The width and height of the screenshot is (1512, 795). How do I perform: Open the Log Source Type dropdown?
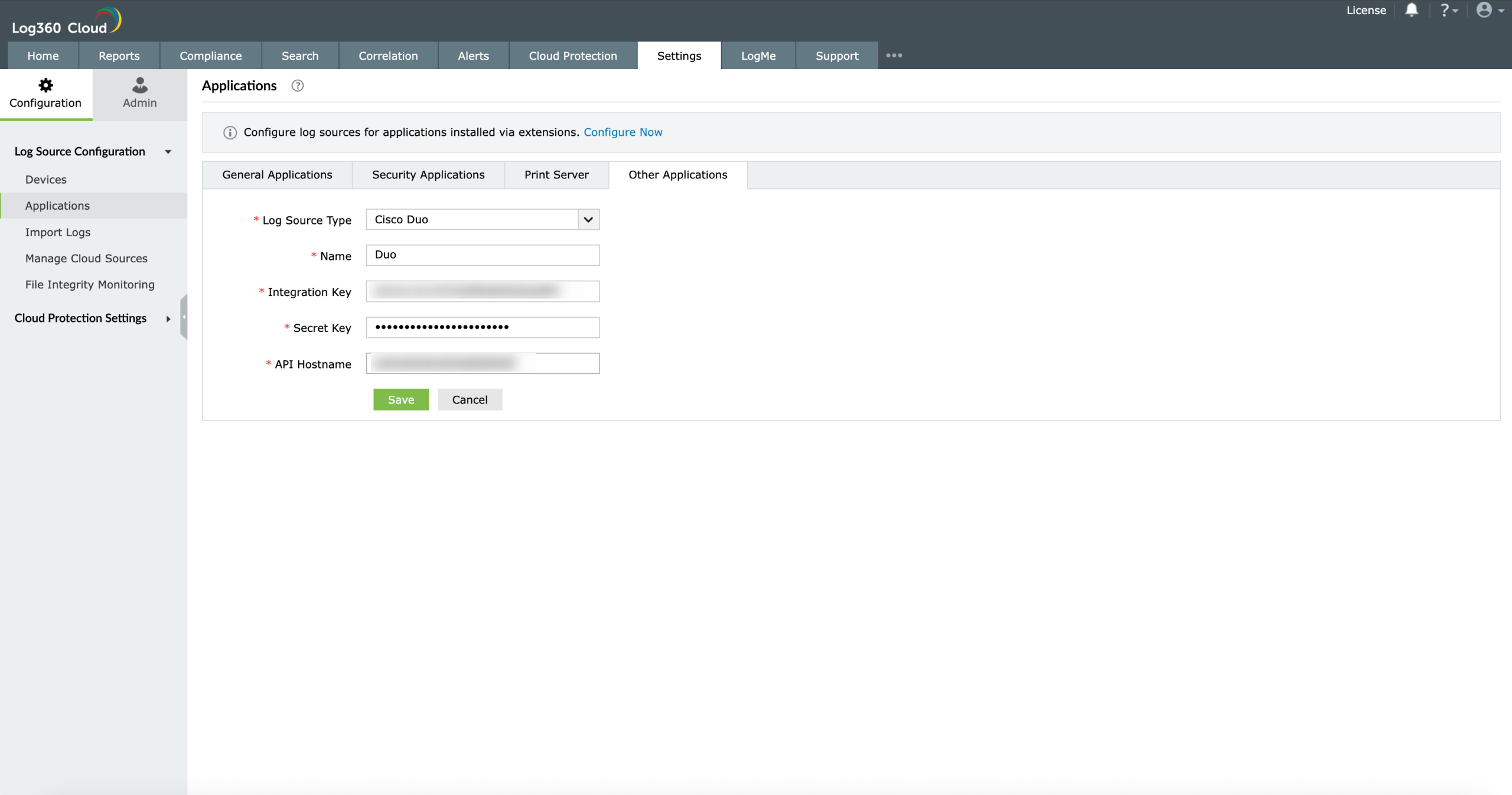588,220
